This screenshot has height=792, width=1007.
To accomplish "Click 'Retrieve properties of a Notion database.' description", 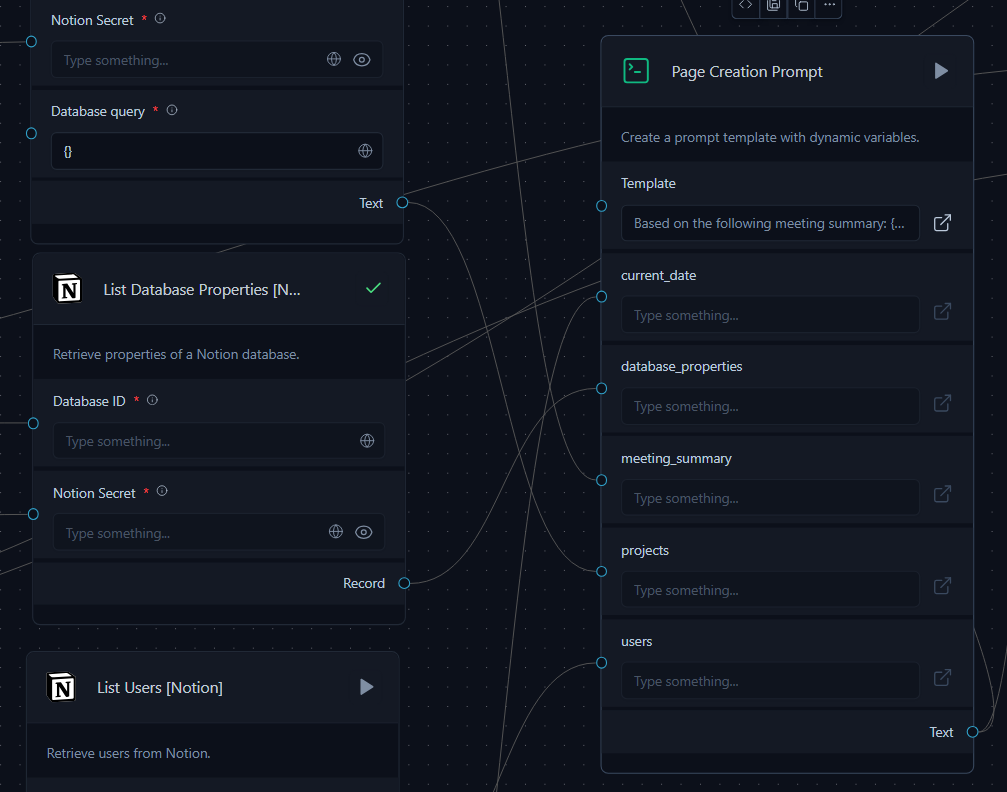I will 176,355.
